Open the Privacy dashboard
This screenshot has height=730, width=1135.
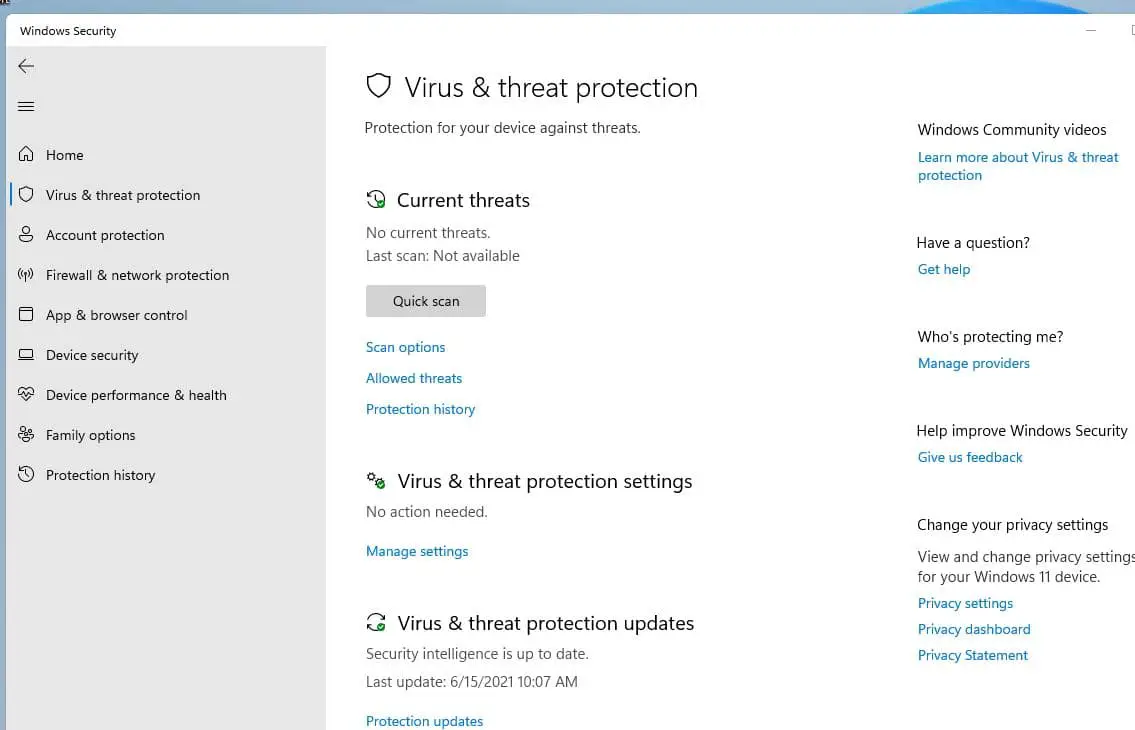(973, 629)
